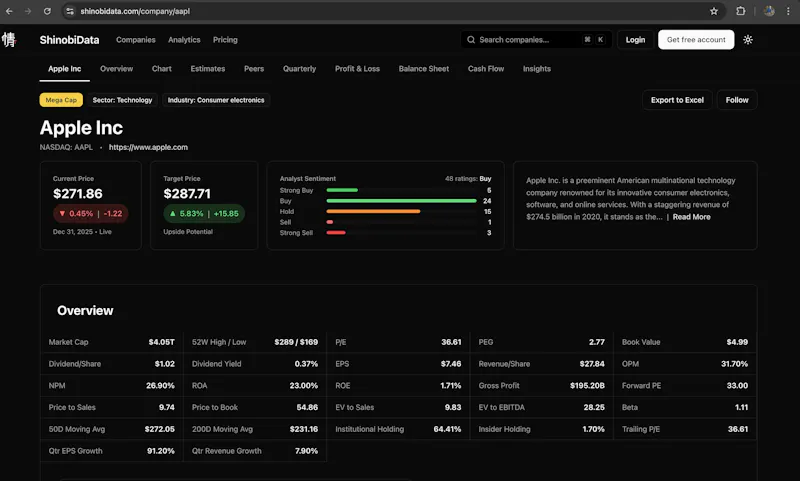Screen dimensions: 800x481
Task: Click the Strong Buy sentiment bar
Action: [x=342, y=190]
